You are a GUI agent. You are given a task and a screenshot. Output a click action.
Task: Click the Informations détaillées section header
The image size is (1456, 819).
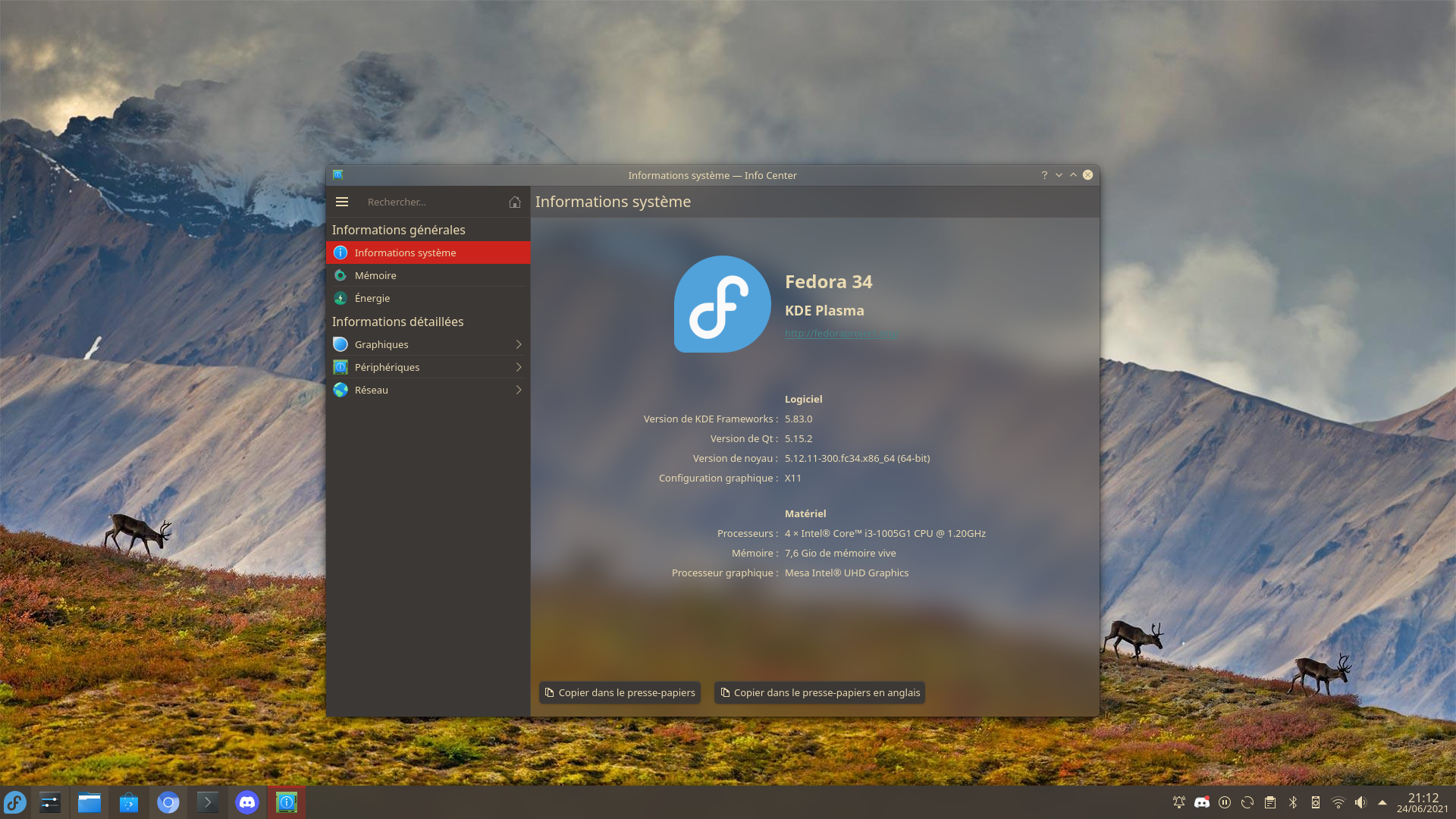pos(397,322)
